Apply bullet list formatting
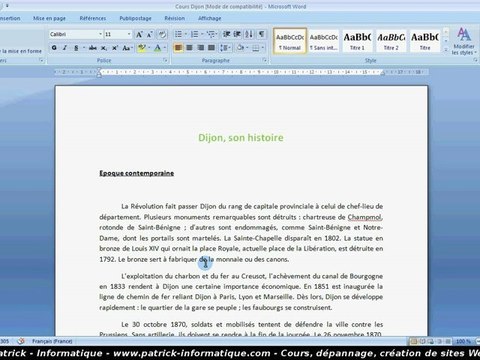This screenshot has height=360, width=480. pos(179,34)
